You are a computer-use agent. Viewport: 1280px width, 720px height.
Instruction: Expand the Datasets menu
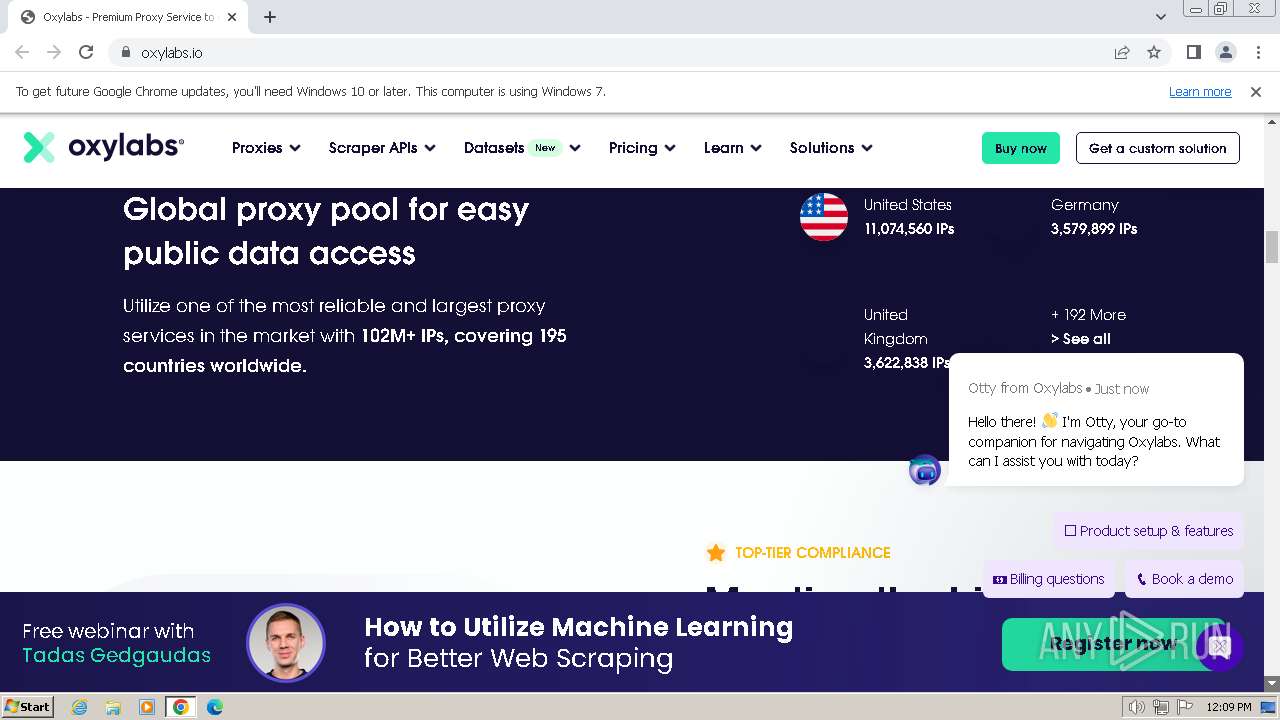pyautogui.click(x=522, y=148)
